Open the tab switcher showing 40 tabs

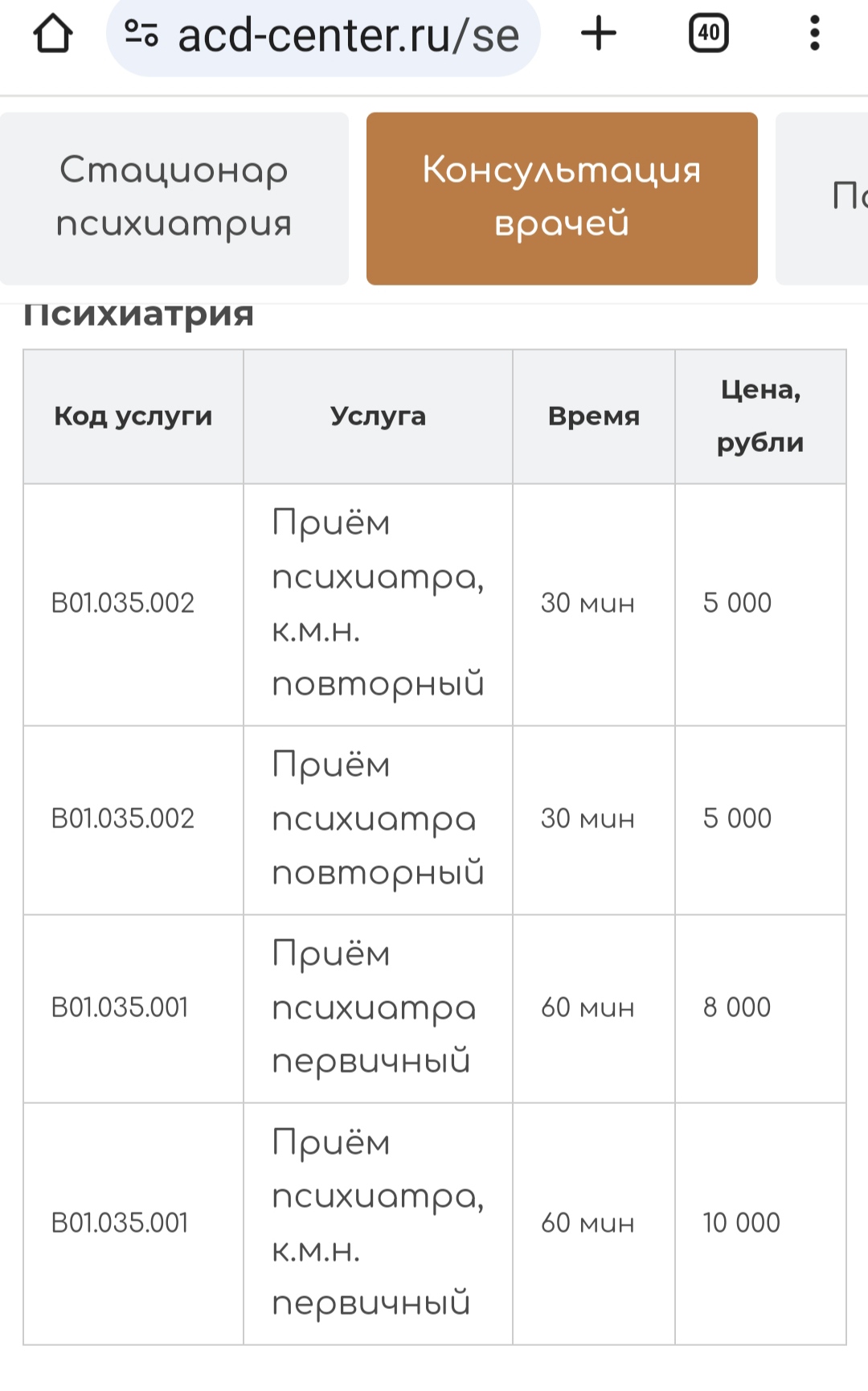point(709,34)
